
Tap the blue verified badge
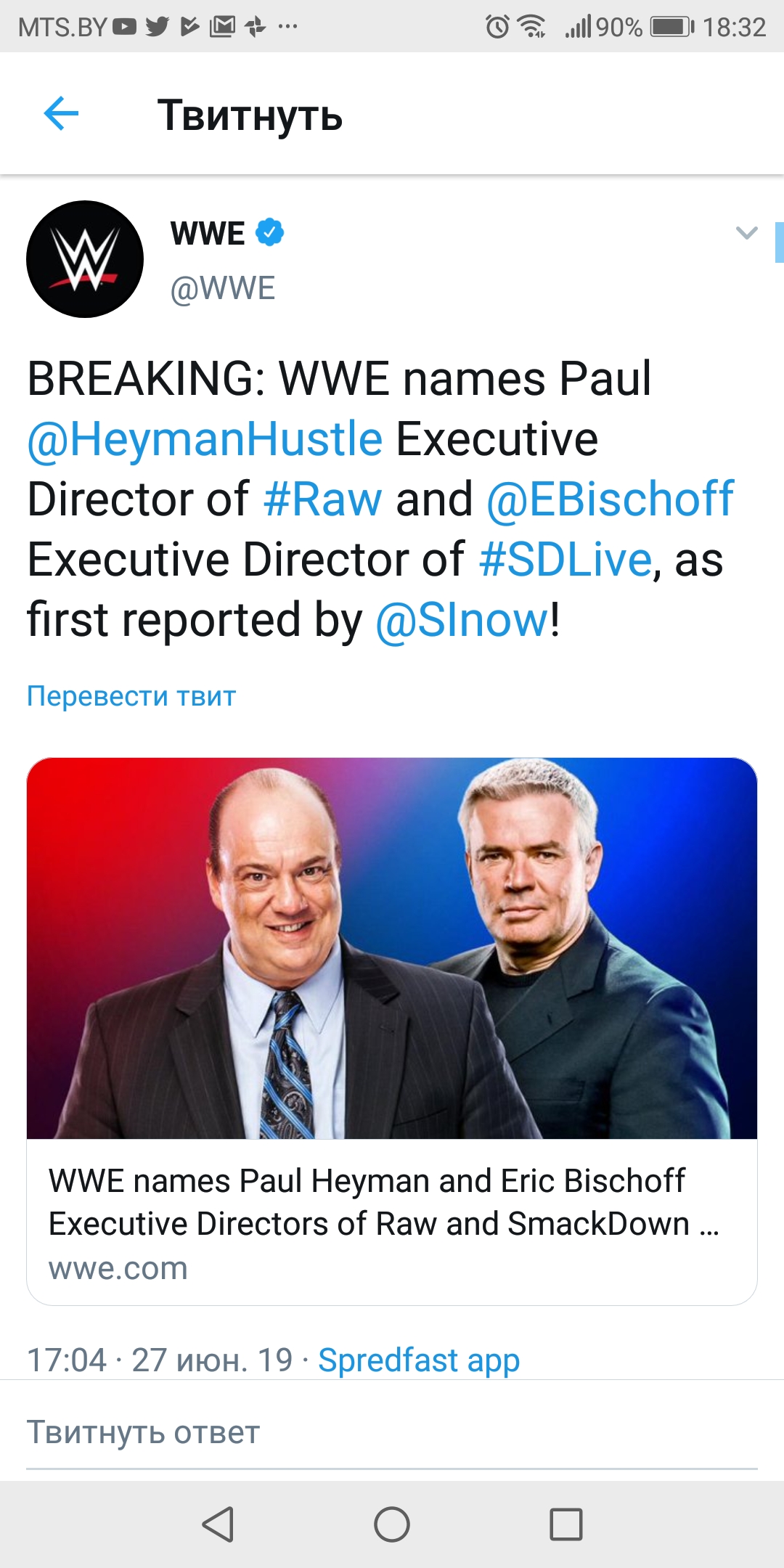coord(270,232)
